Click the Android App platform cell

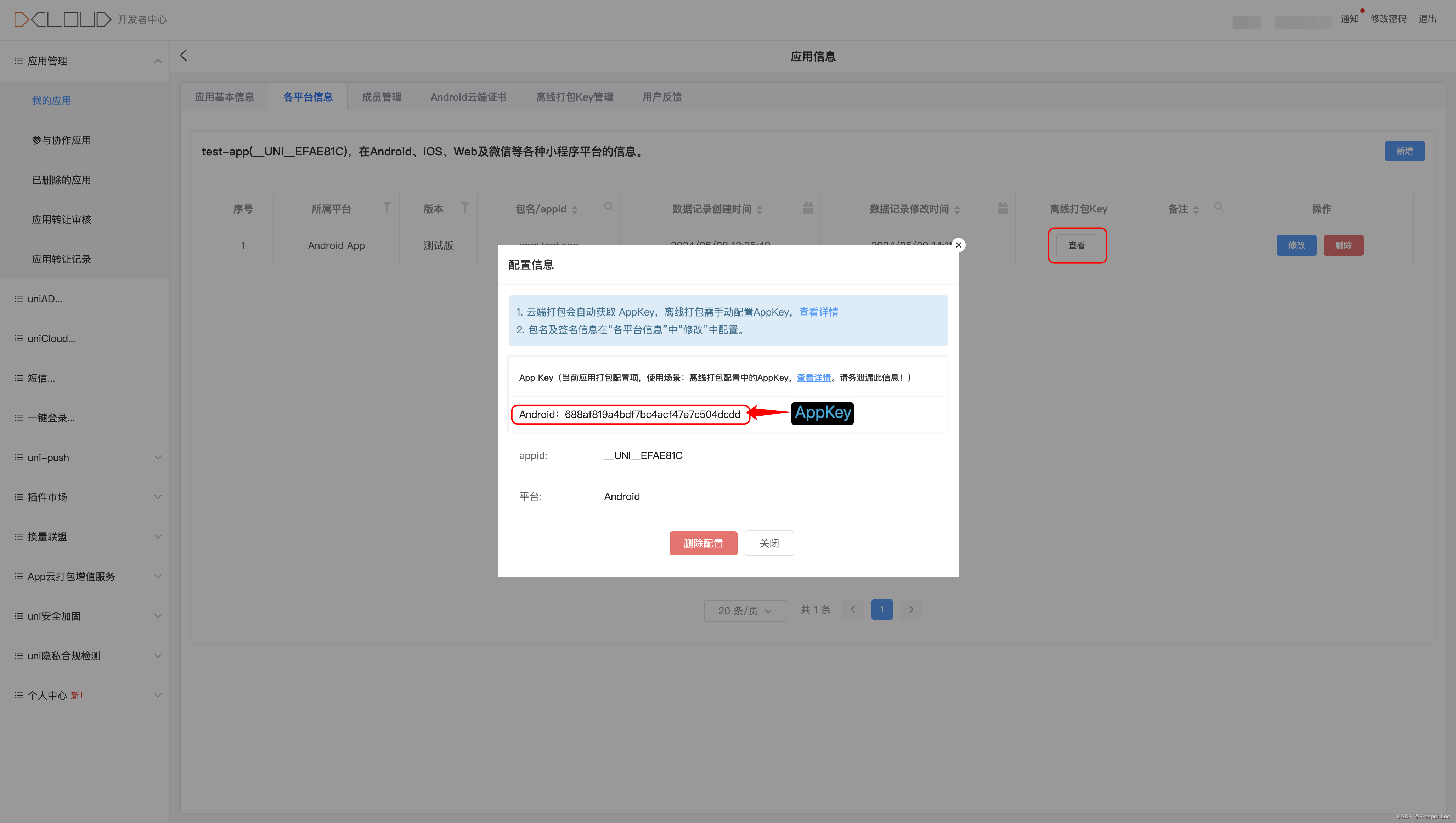(x=336, y=245)
